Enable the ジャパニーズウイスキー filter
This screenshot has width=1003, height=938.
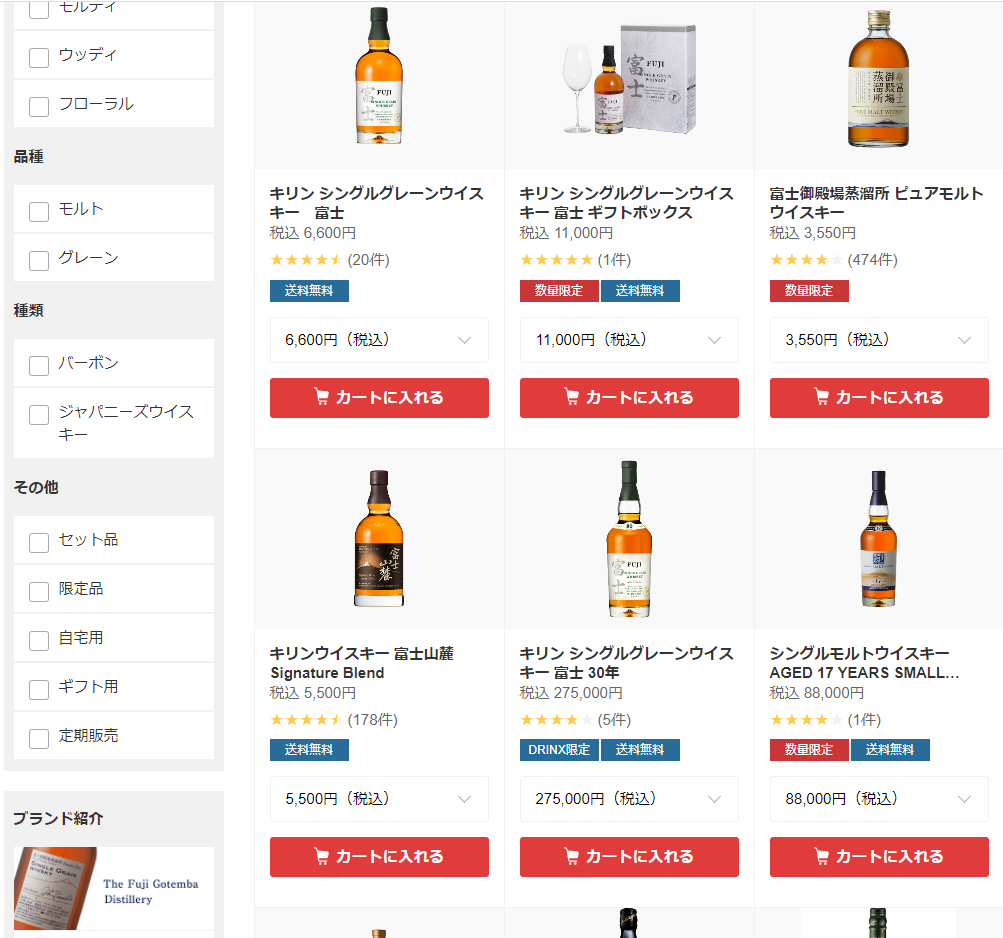point(39,415)
